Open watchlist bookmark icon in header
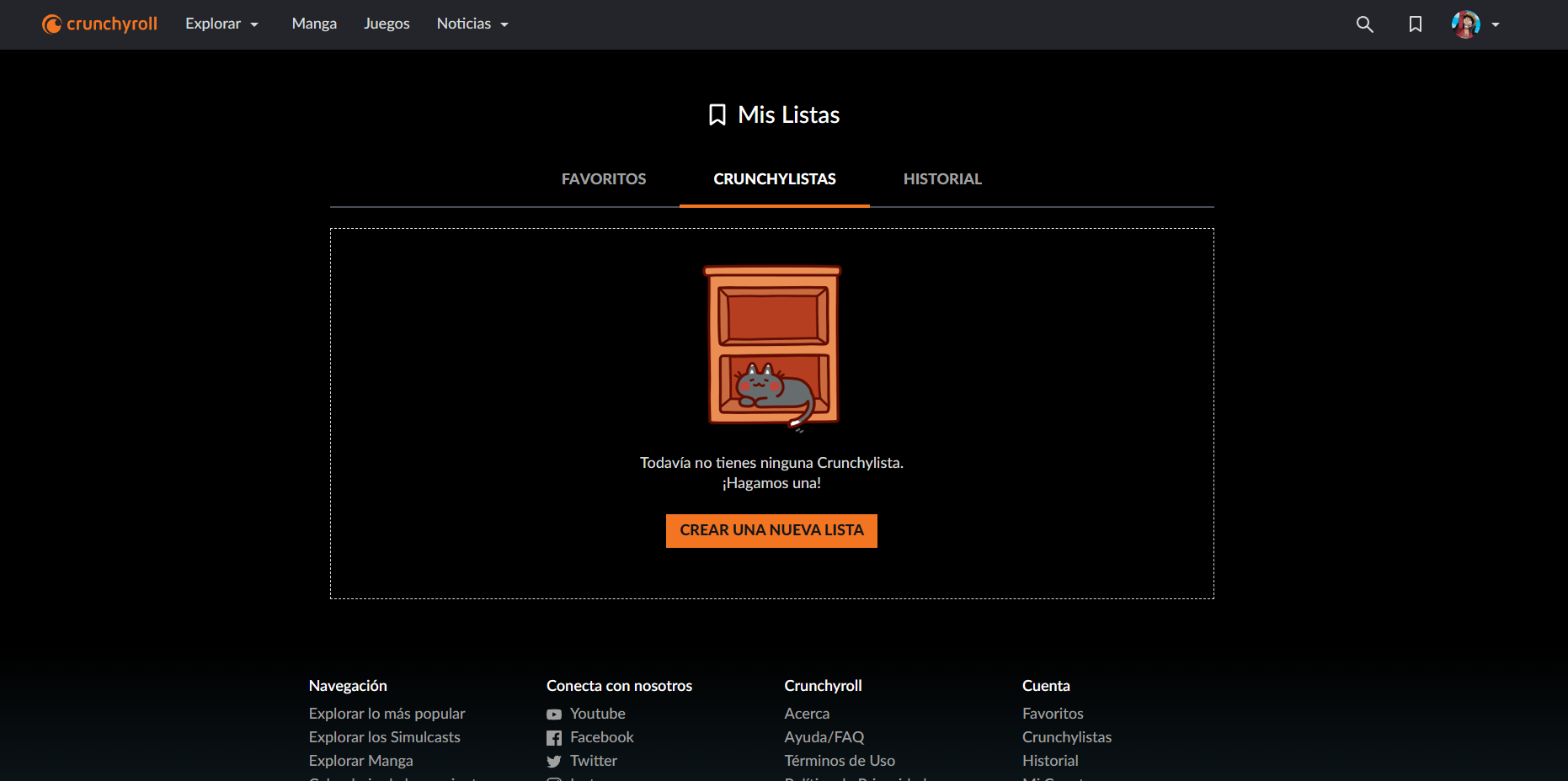This screenshot has width=1568, height=781. [x=1416, y=24]
